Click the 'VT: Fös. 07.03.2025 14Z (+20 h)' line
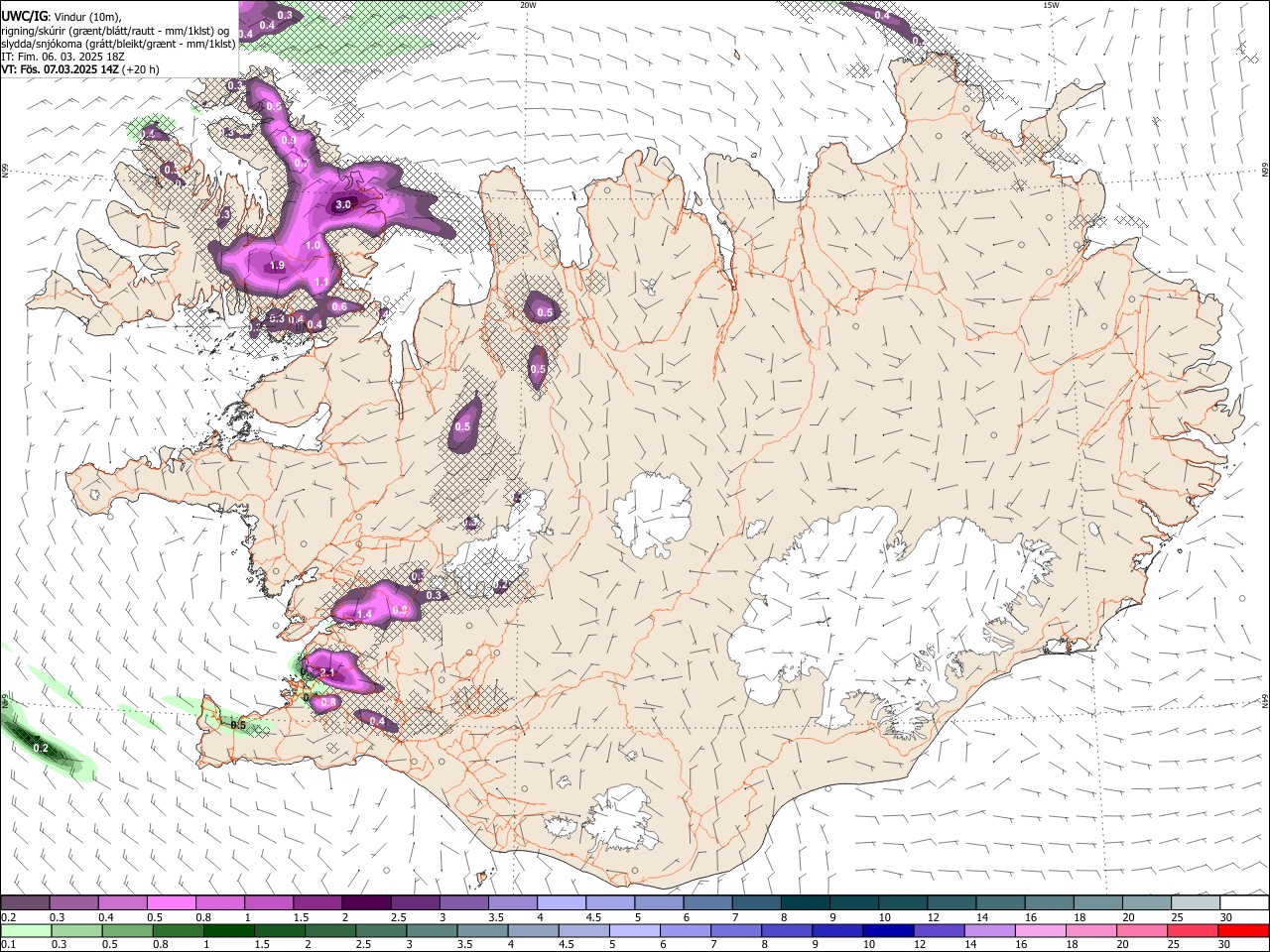Image resolution: width=1270 pixels, height=952 pixels. pos(80,69)
